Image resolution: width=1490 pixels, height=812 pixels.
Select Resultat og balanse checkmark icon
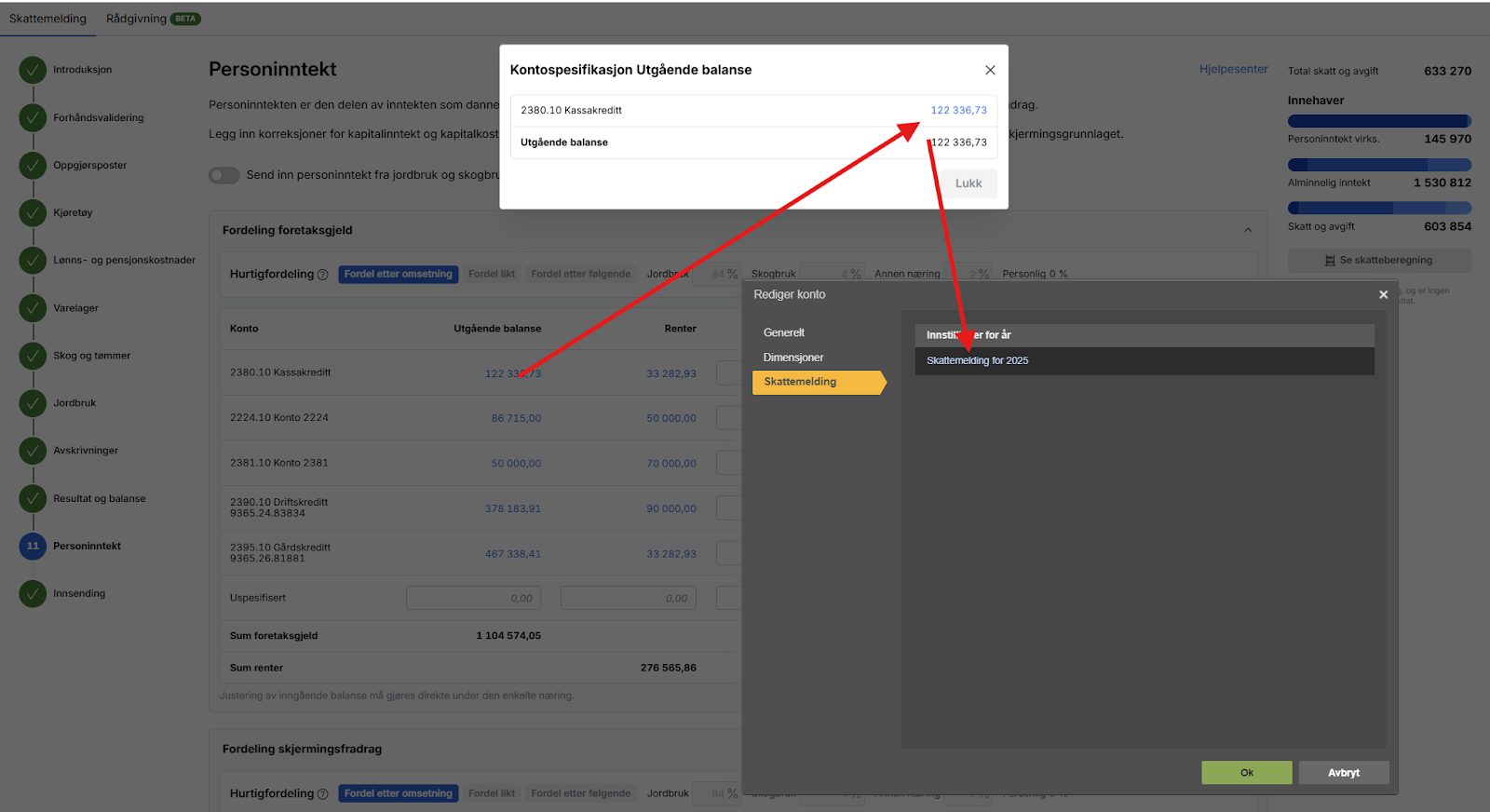click(x=33, y=498)
